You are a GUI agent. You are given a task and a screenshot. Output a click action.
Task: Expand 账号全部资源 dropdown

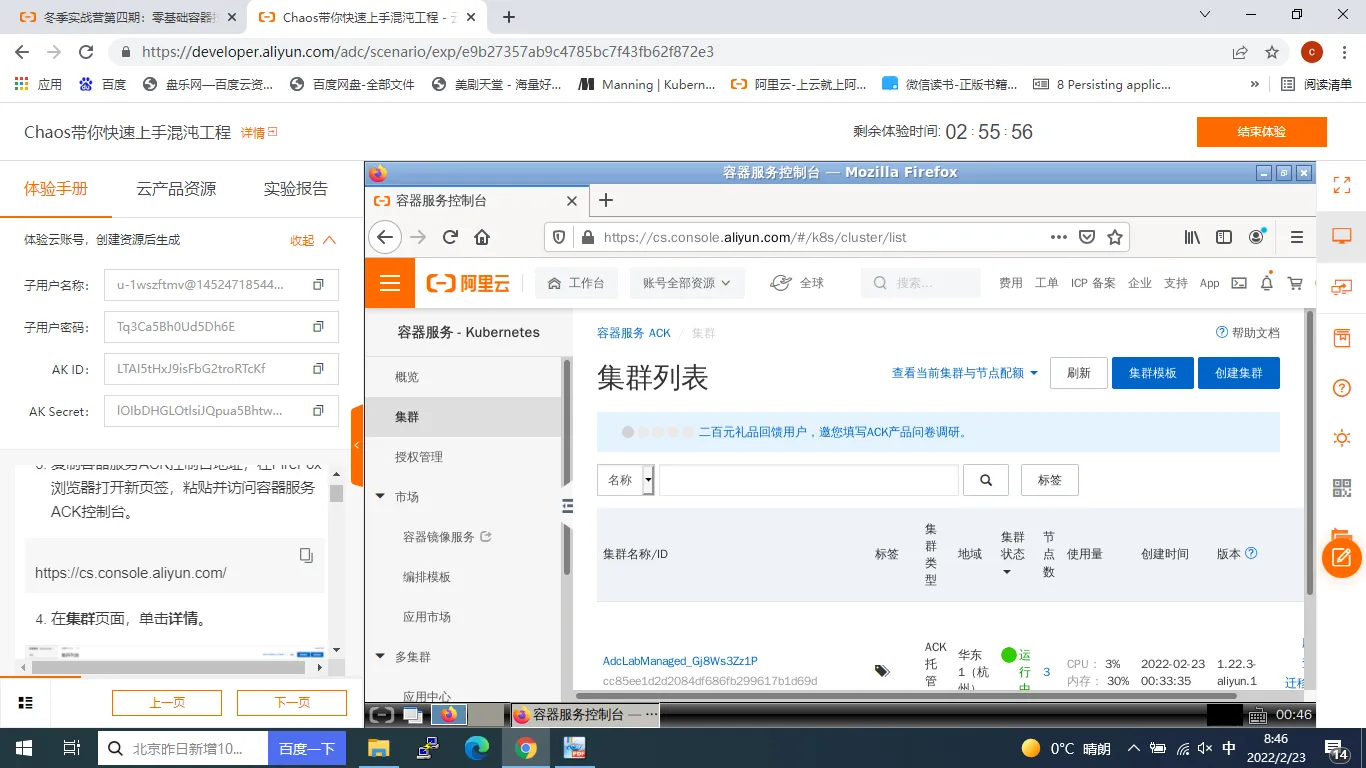(686, 283)
